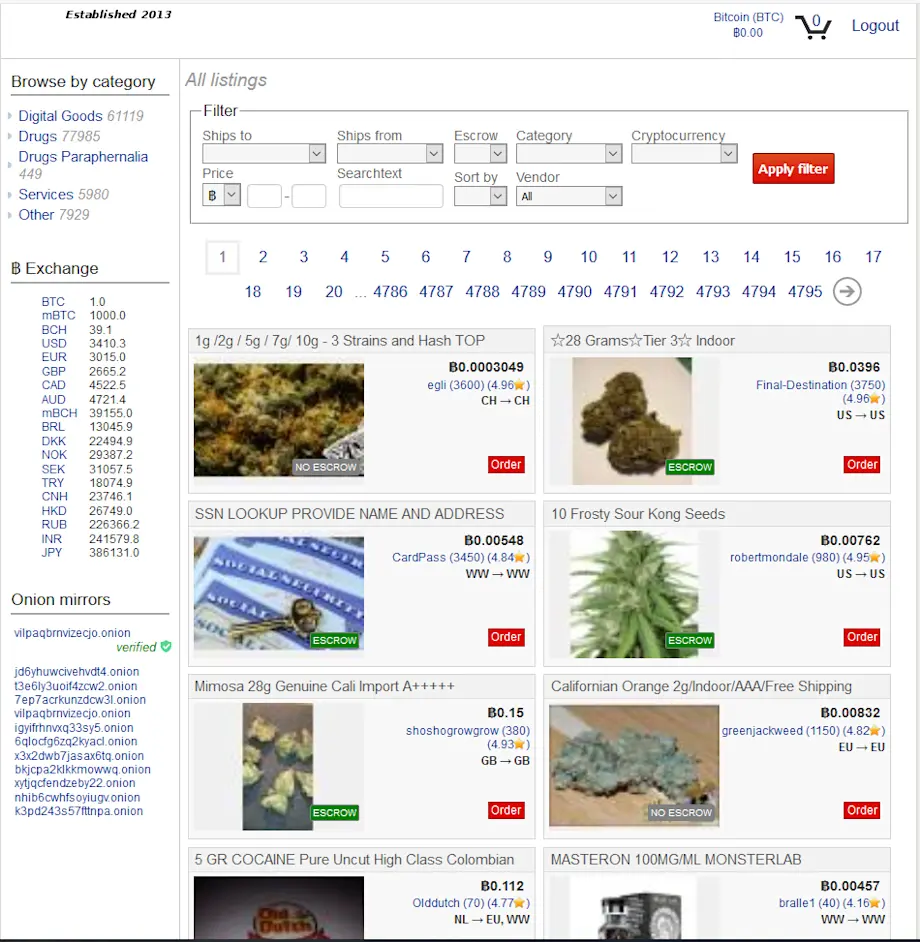Open the shopping cart icon
The height and width of the screenshot is (942, 920).
click(x=813, y=26)
